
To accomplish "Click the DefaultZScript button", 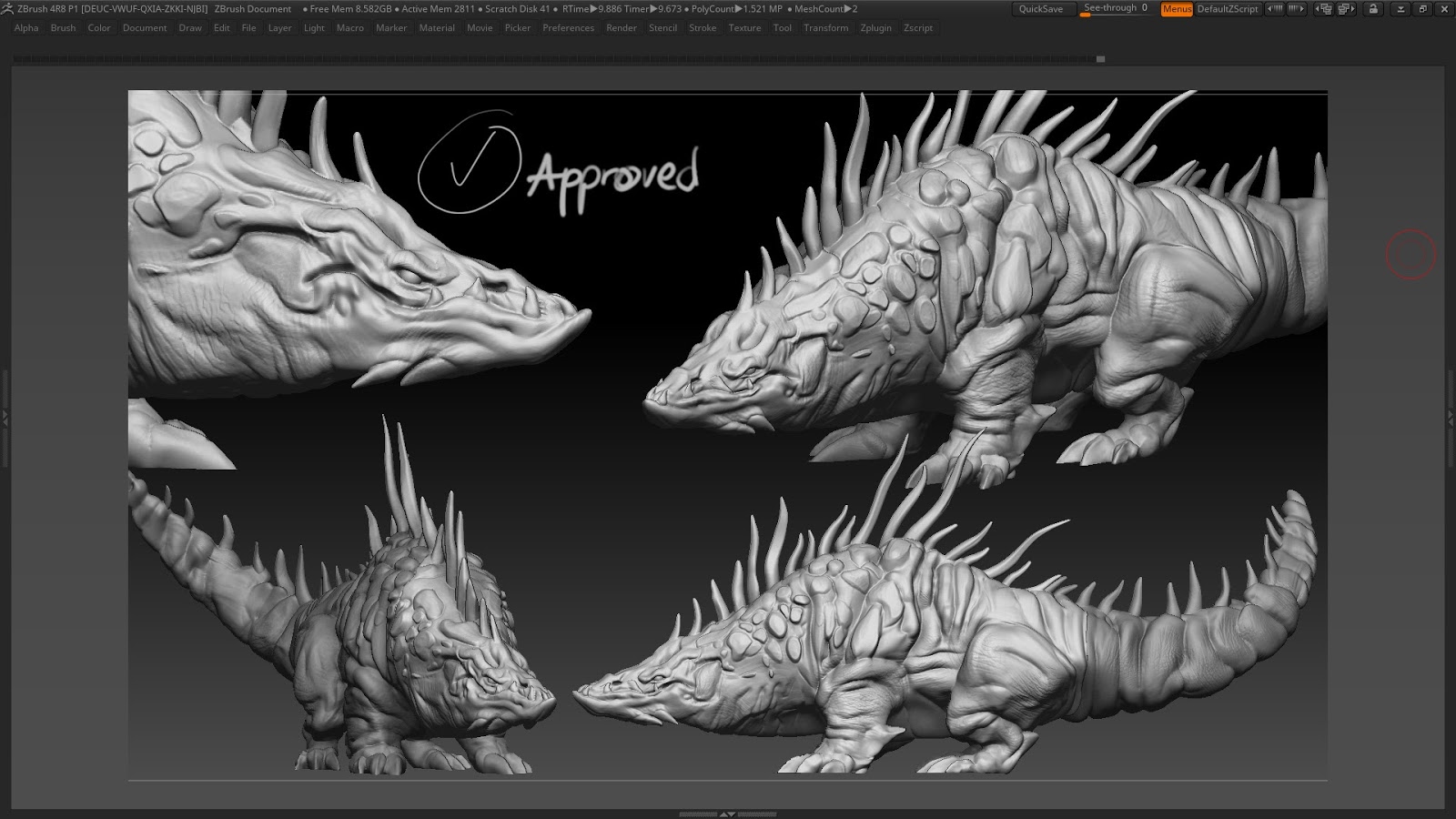I will (x=1228, y=9).
